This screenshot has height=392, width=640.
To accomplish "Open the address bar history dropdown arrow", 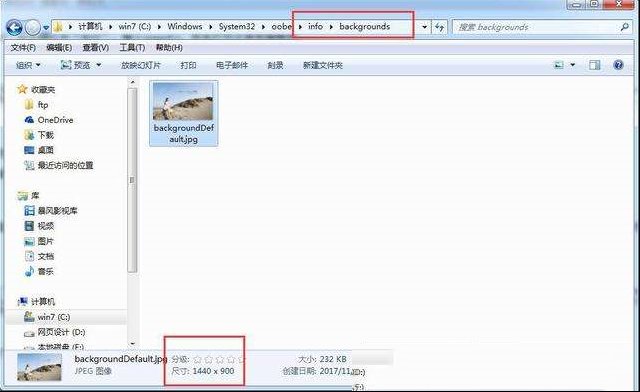I will (424, 27).
